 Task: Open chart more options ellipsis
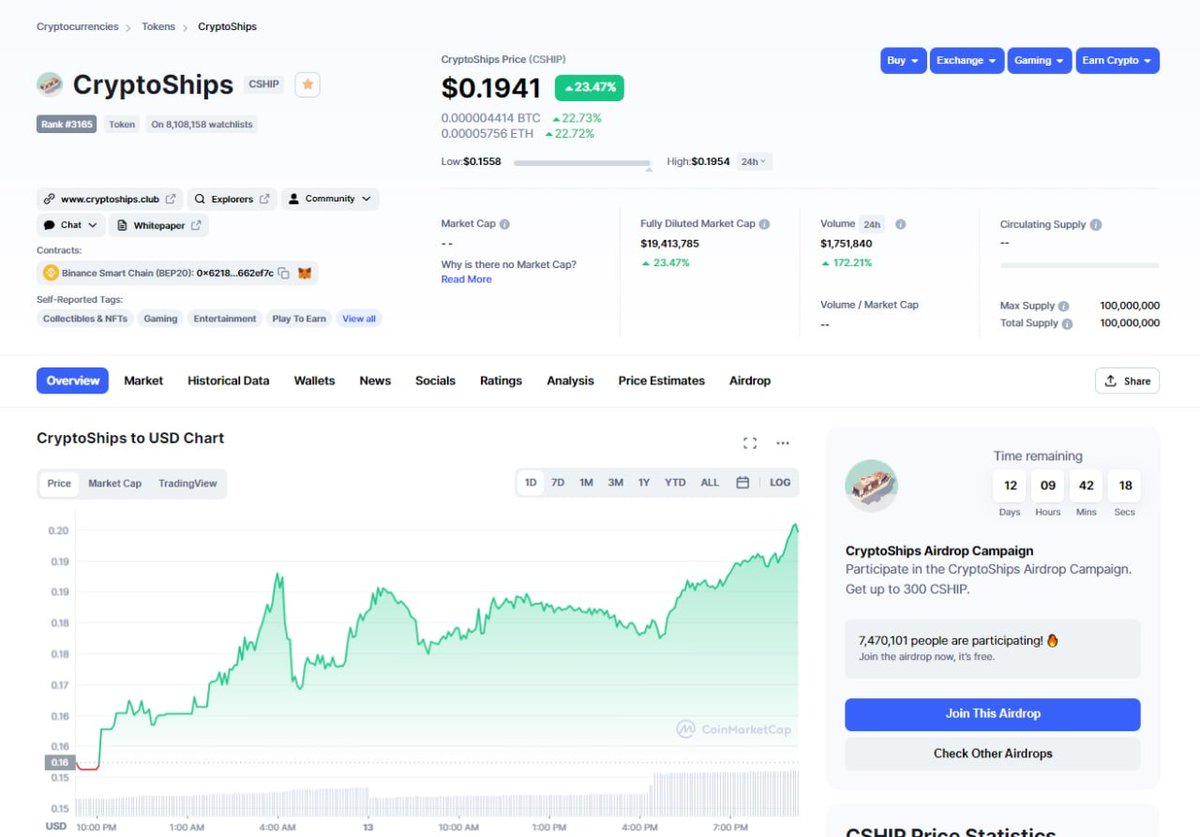[x=783, y=443]
